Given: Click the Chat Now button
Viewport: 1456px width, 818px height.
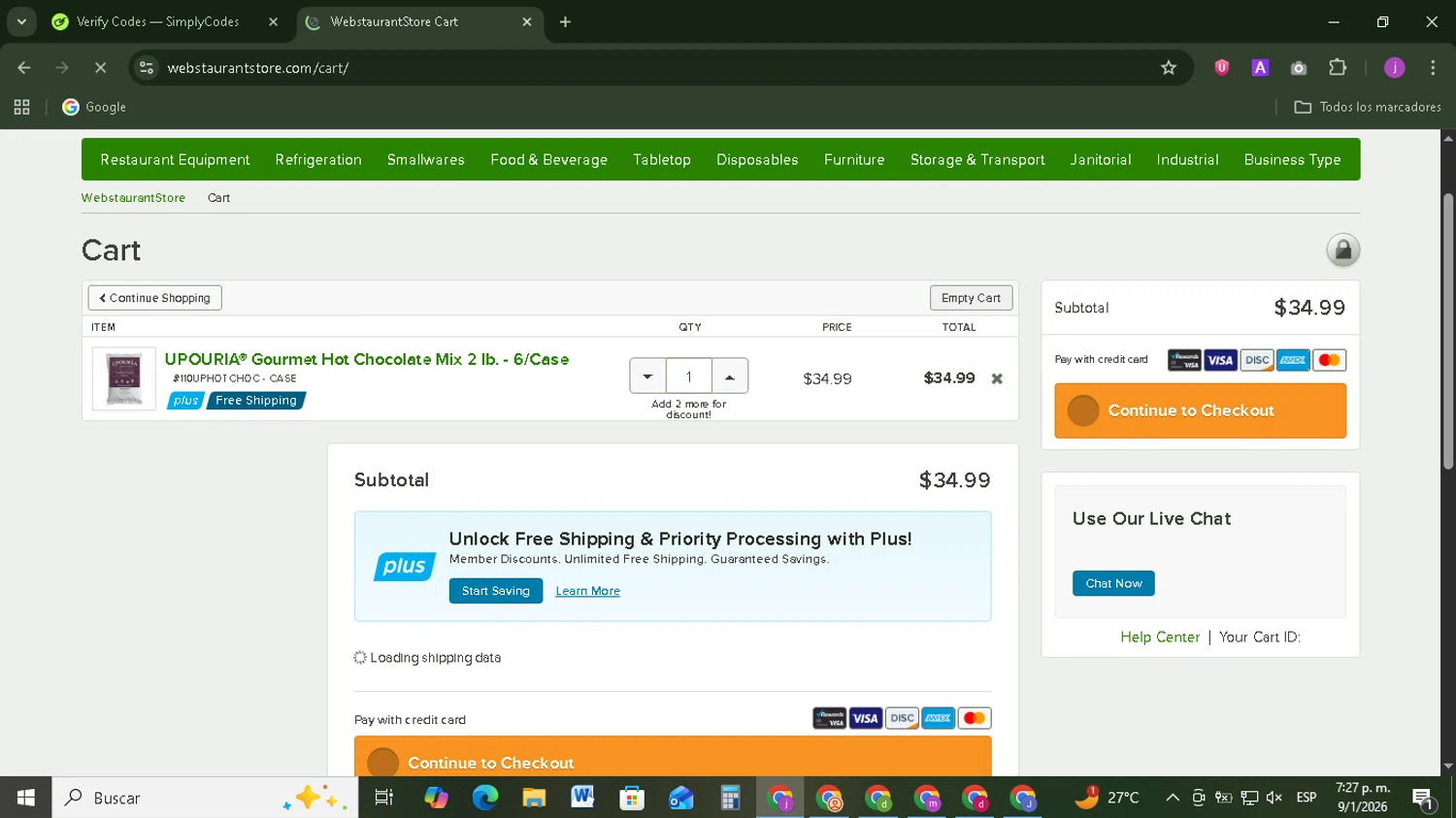Looking at the screenshot, I should (x=1113, y=583).
